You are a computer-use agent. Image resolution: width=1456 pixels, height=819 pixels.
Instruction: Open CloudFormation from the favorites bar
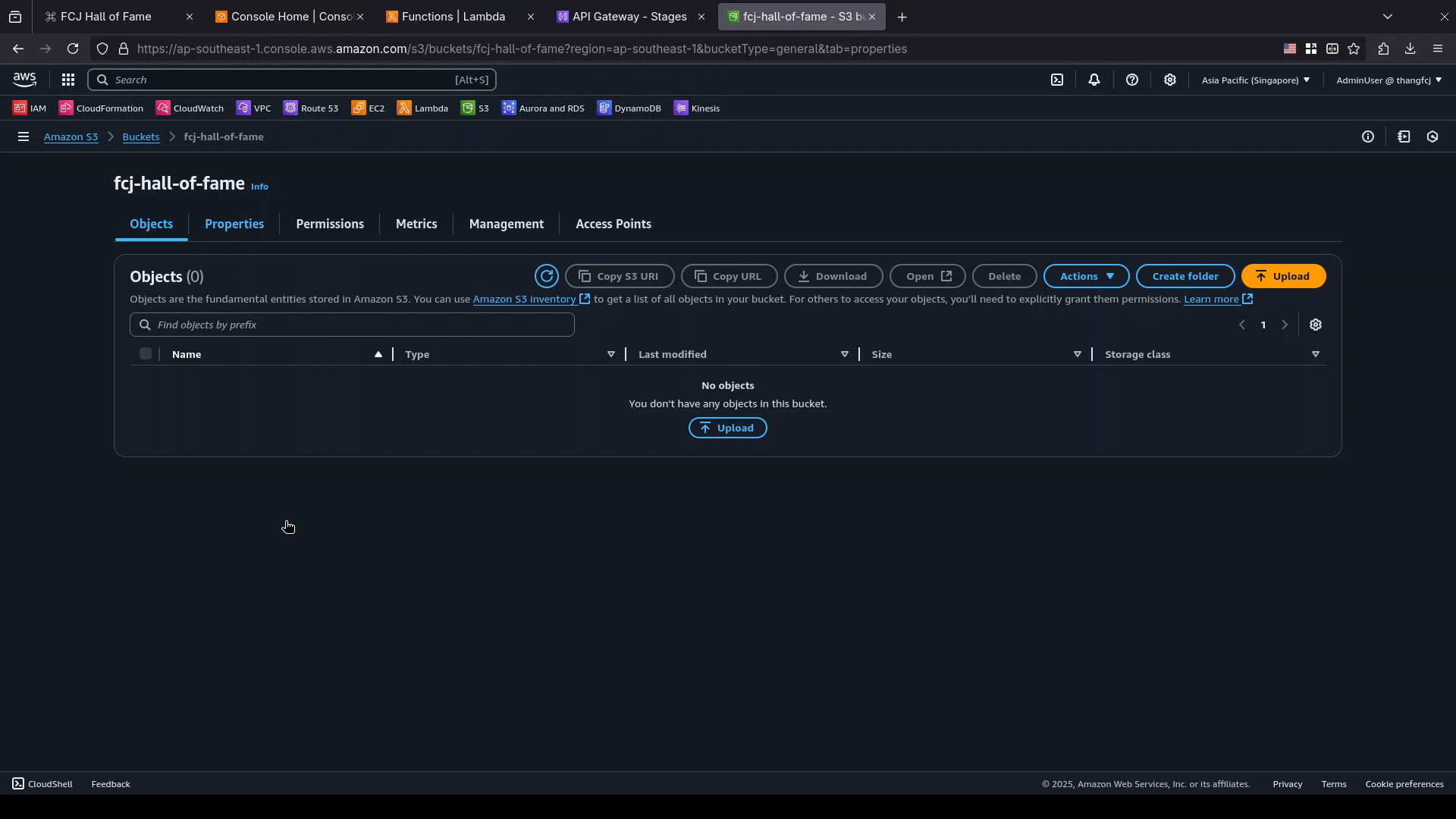point(101,108)
